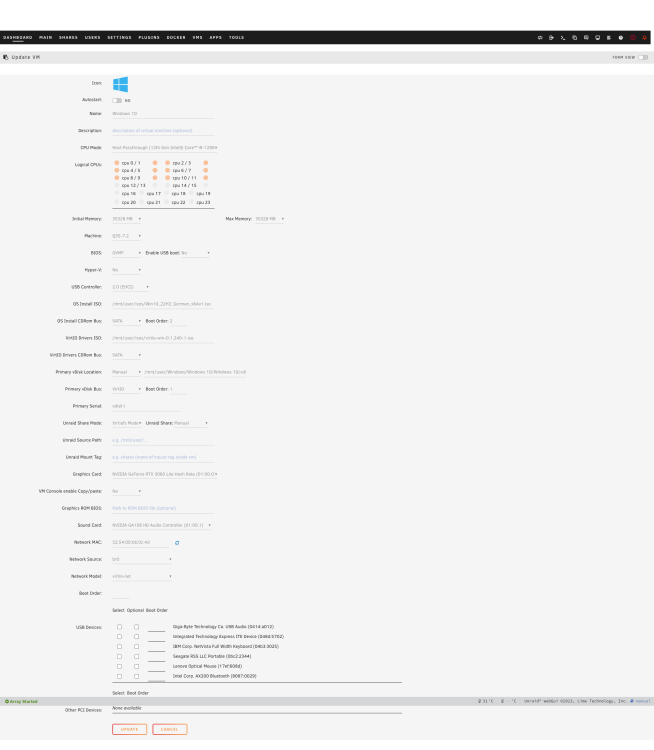Open the Shares menu tab
Viewport: 654px width, 750px height.
coord(68,37)
